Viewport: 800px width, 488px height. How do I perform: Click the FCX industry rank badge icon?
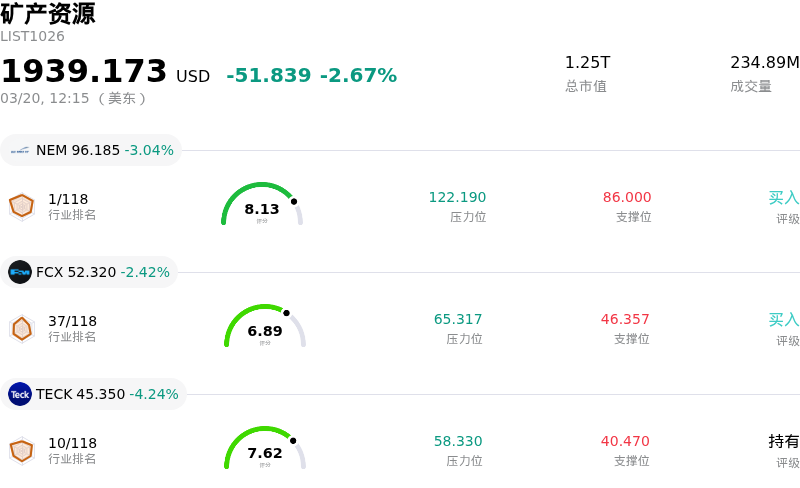[x=21, y=328]
